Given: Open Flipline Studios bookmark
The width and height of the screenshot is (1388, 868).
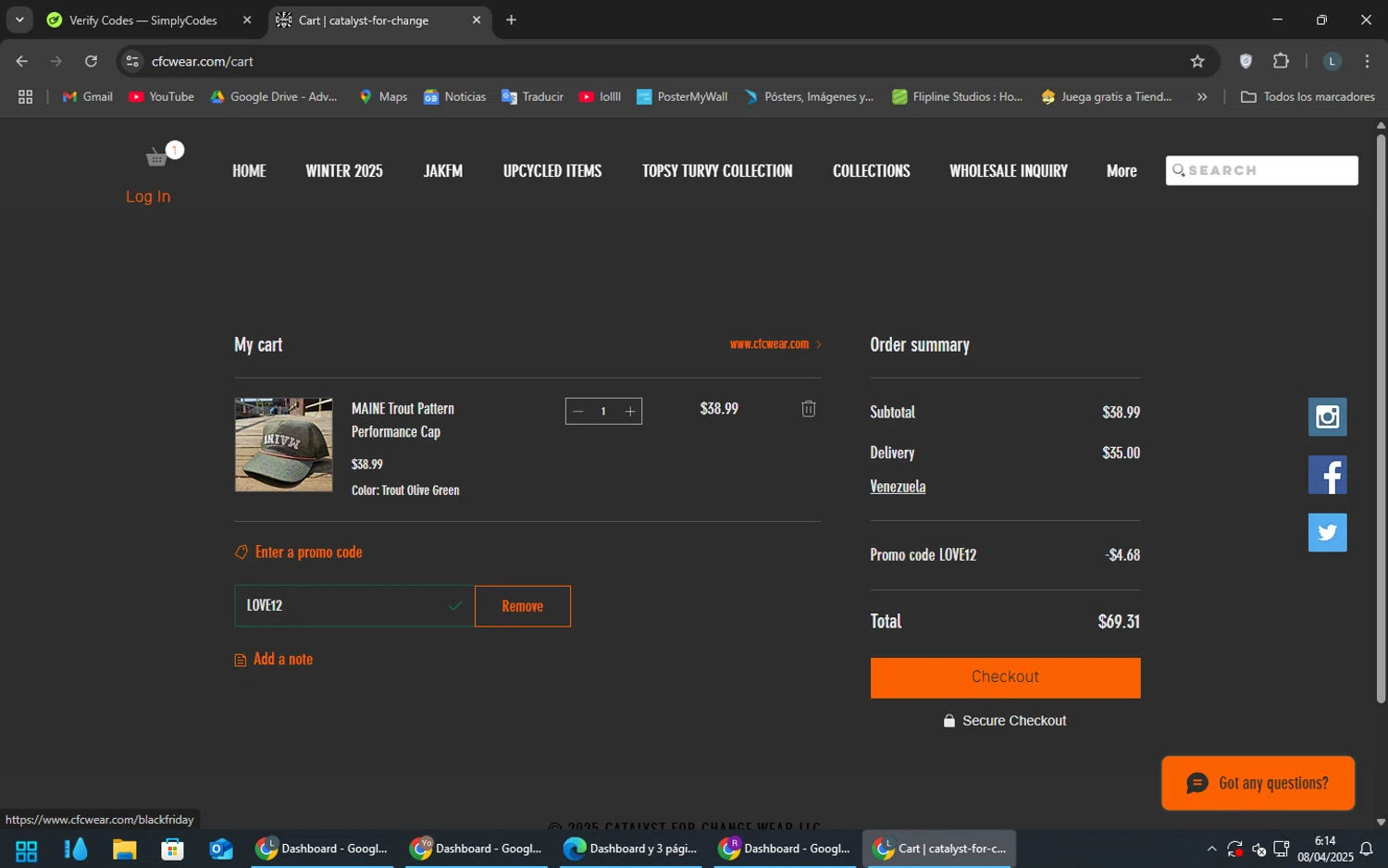Looking at the screenshot, I should click(x=957, y=96).
